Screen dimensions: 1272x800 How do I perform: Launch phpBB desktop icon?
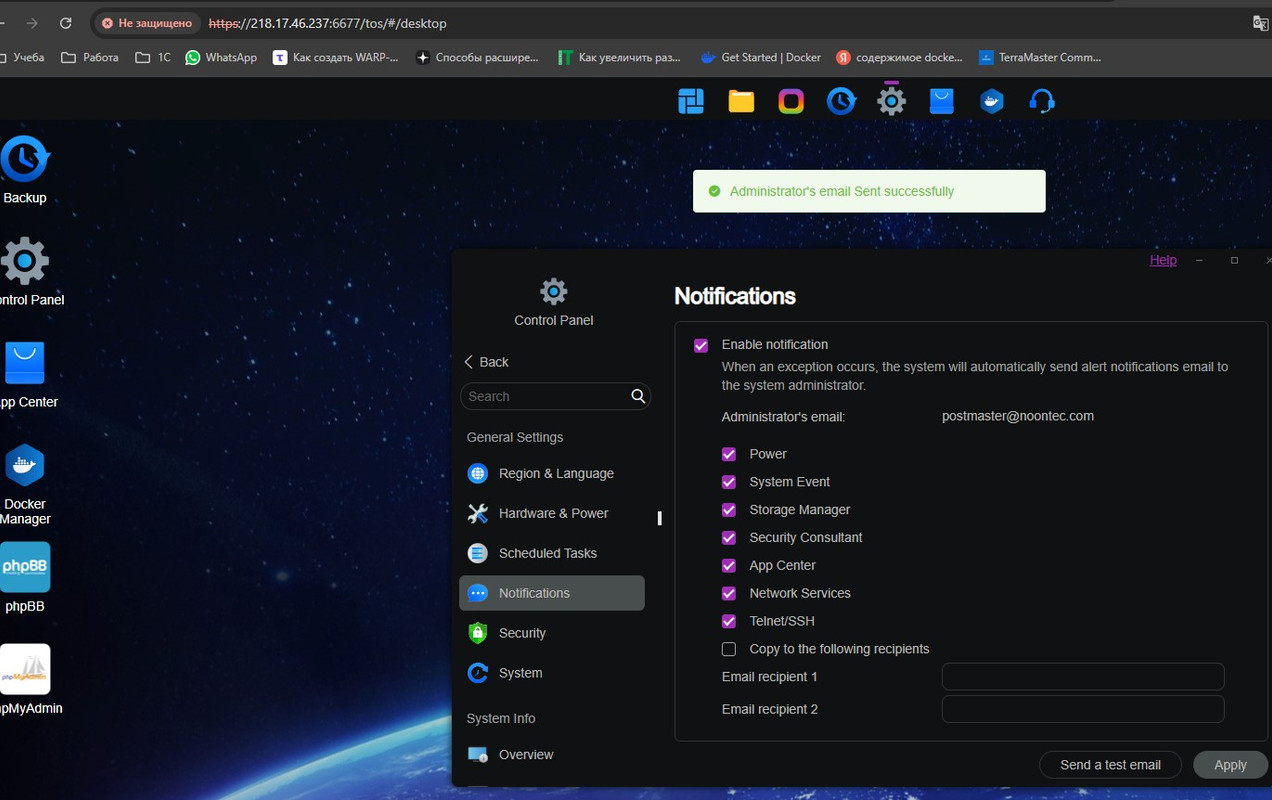(x=25, y=567)
